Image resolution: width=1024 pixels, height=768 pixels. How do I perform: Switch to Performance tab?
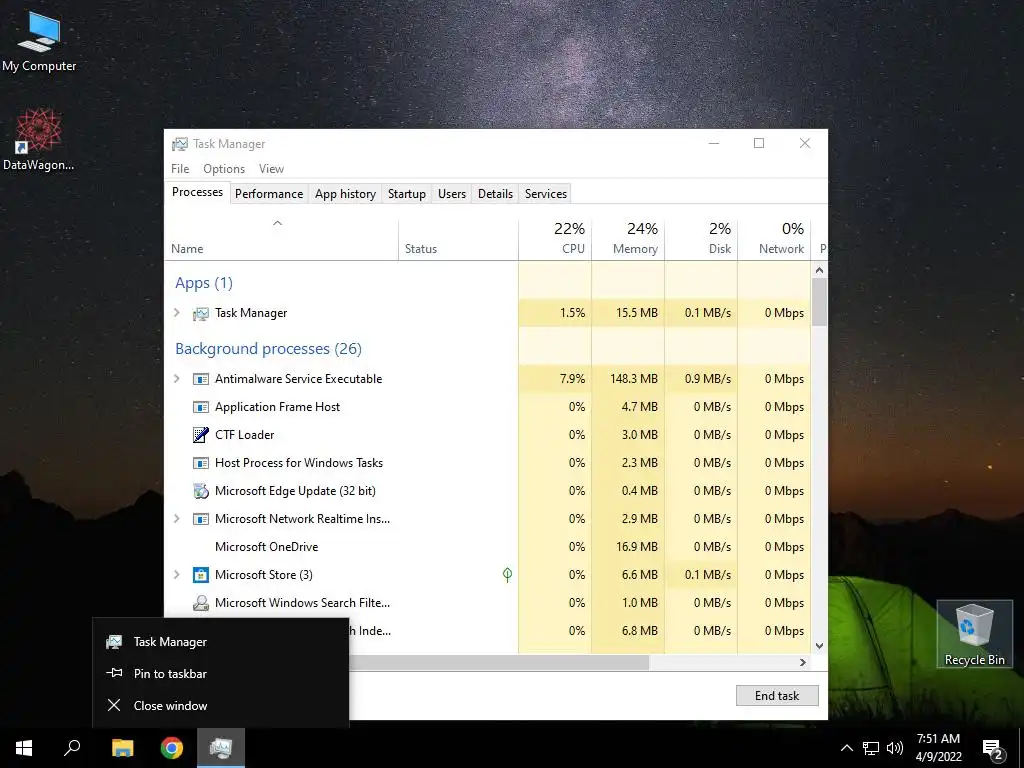tap(269, 194)
